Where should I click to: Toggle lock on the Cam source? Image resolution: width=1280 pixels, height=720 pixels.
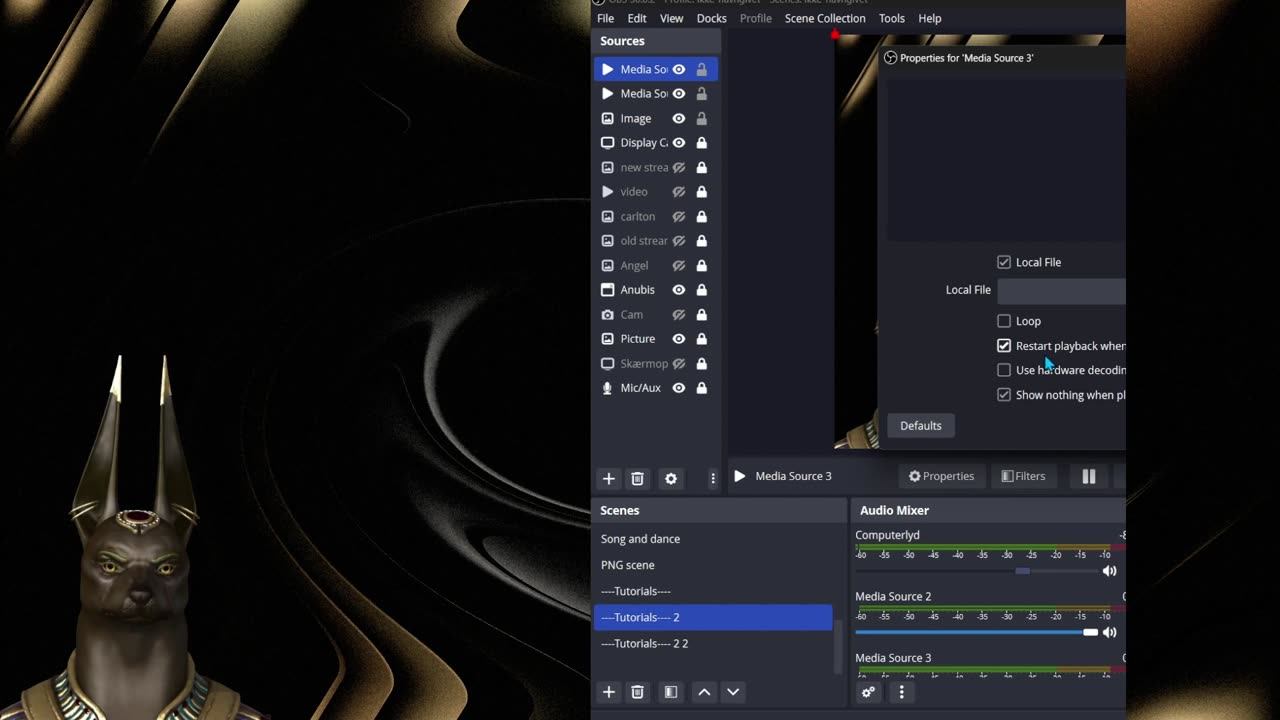701,314
